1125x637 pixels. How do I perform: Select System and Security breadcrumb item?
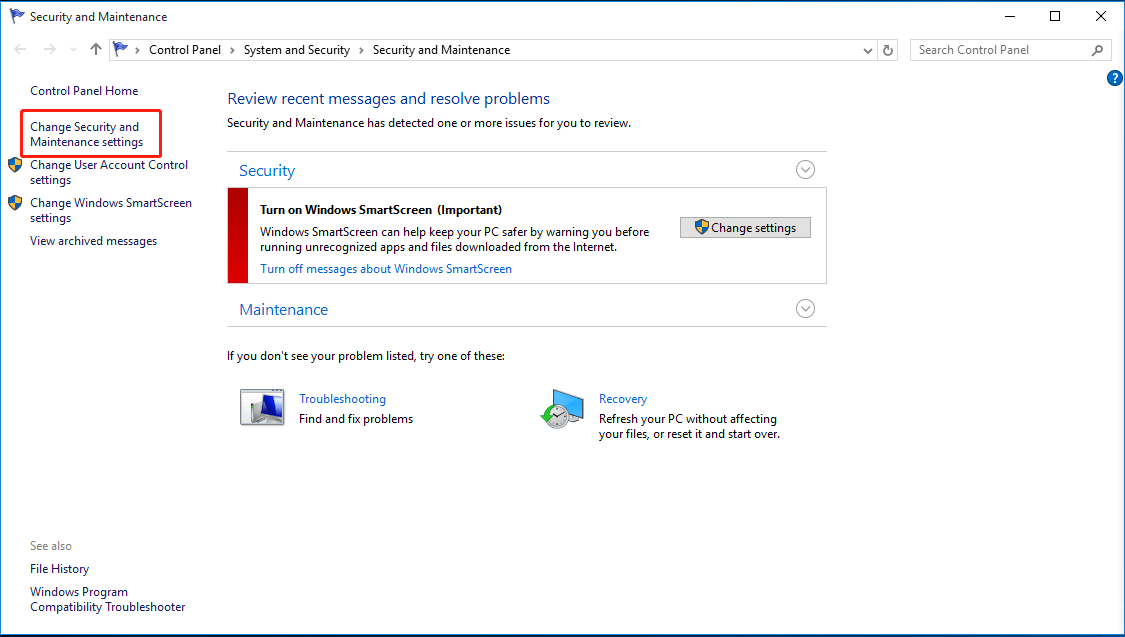click(297, 50)
